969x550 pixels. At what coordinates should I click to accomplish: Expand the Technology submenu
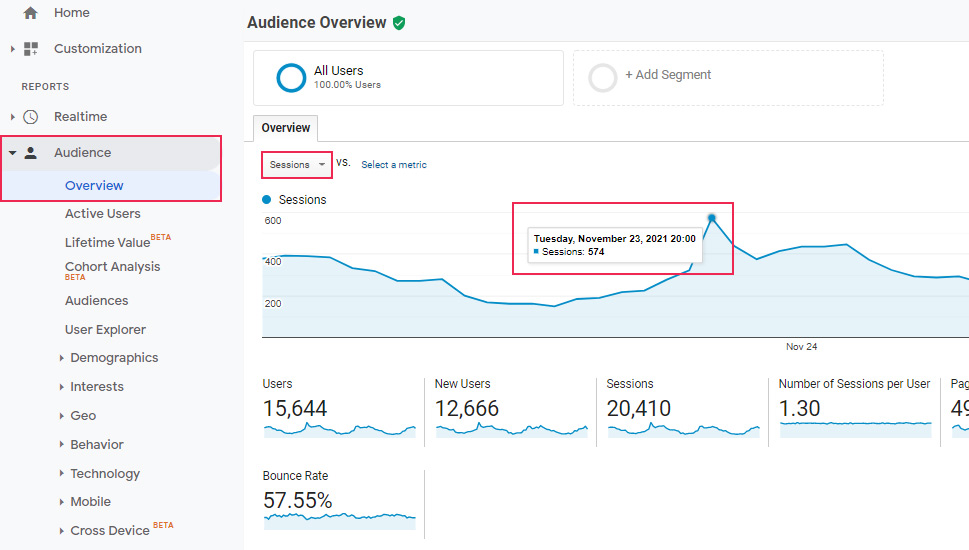[61, 473]
